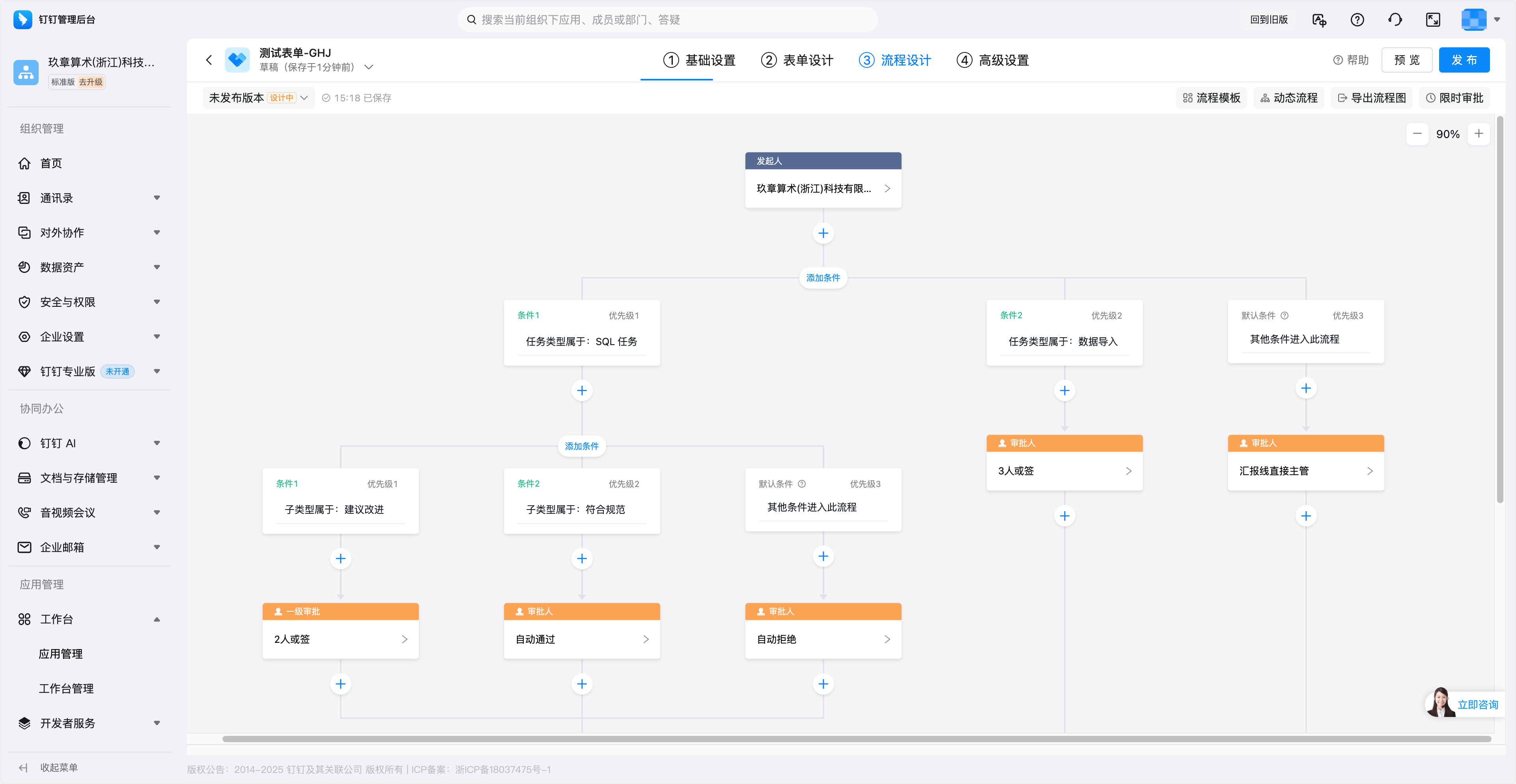Click the fullscreen expand icon in top bar

(x=1433, y=20)
